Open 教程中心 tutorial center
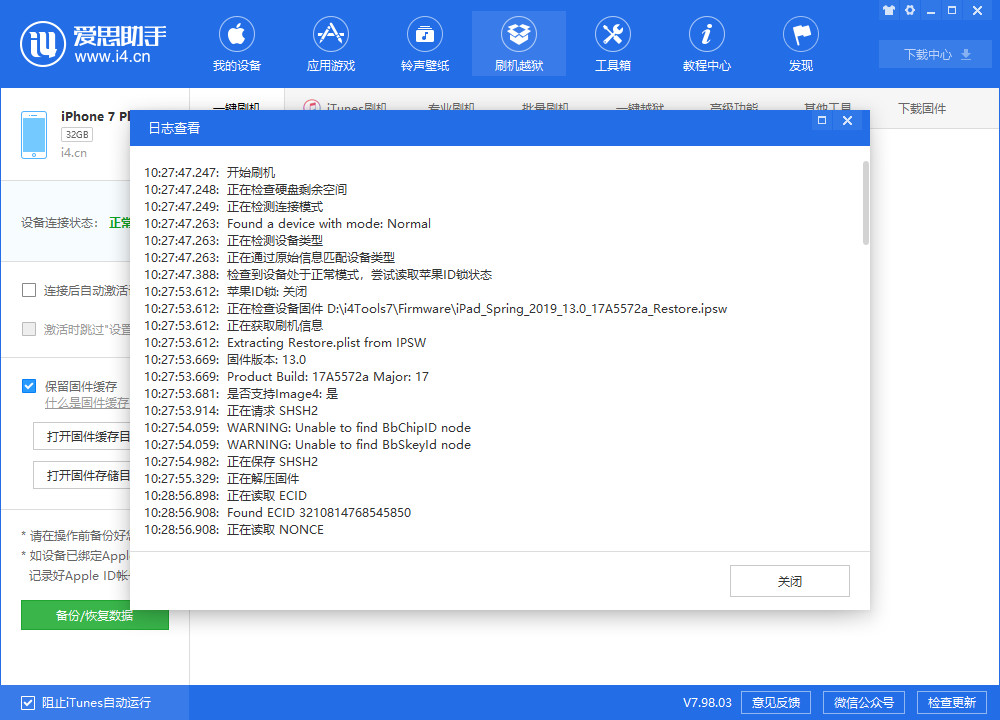 click(x=707, y=44)
